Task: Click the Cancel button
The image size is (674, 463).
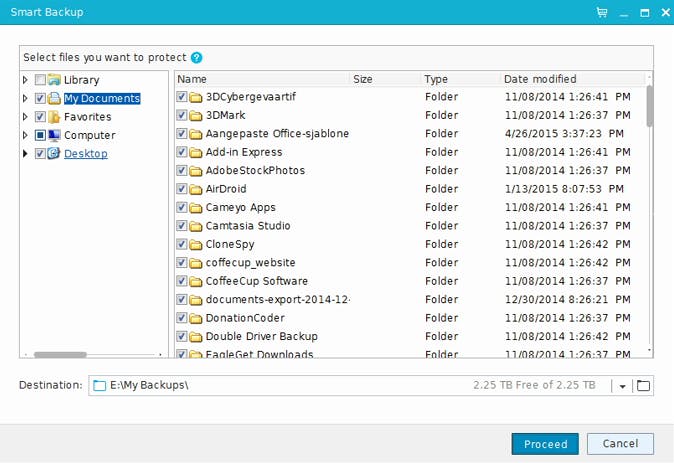Action: pos(620,444)
